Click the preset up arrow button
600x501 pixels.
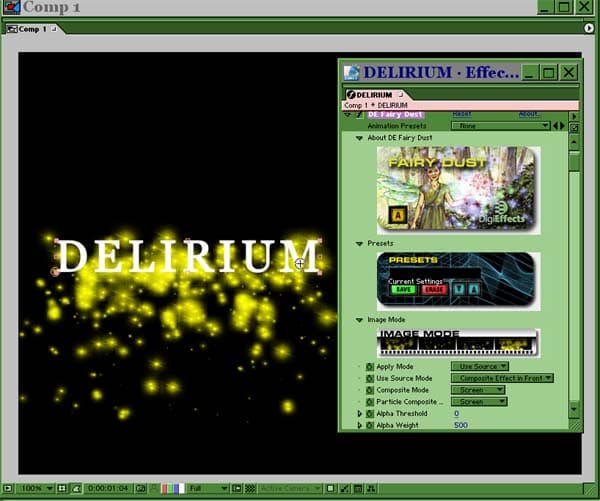point(474,289)
